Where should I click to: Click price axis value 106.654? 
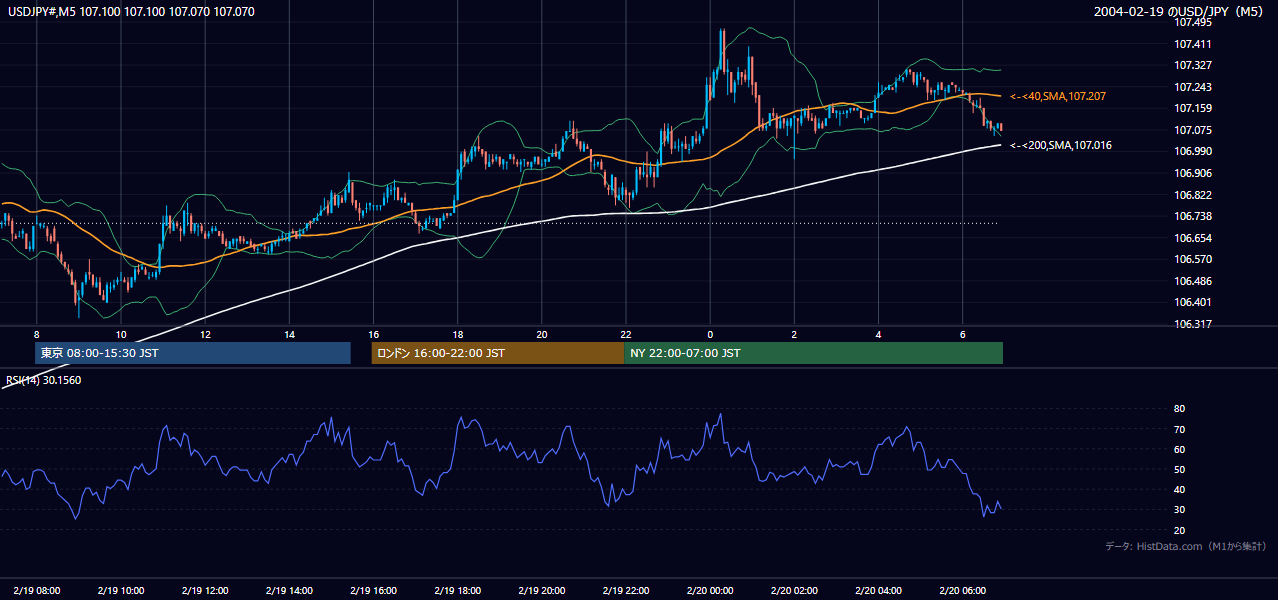(1192, 238)
